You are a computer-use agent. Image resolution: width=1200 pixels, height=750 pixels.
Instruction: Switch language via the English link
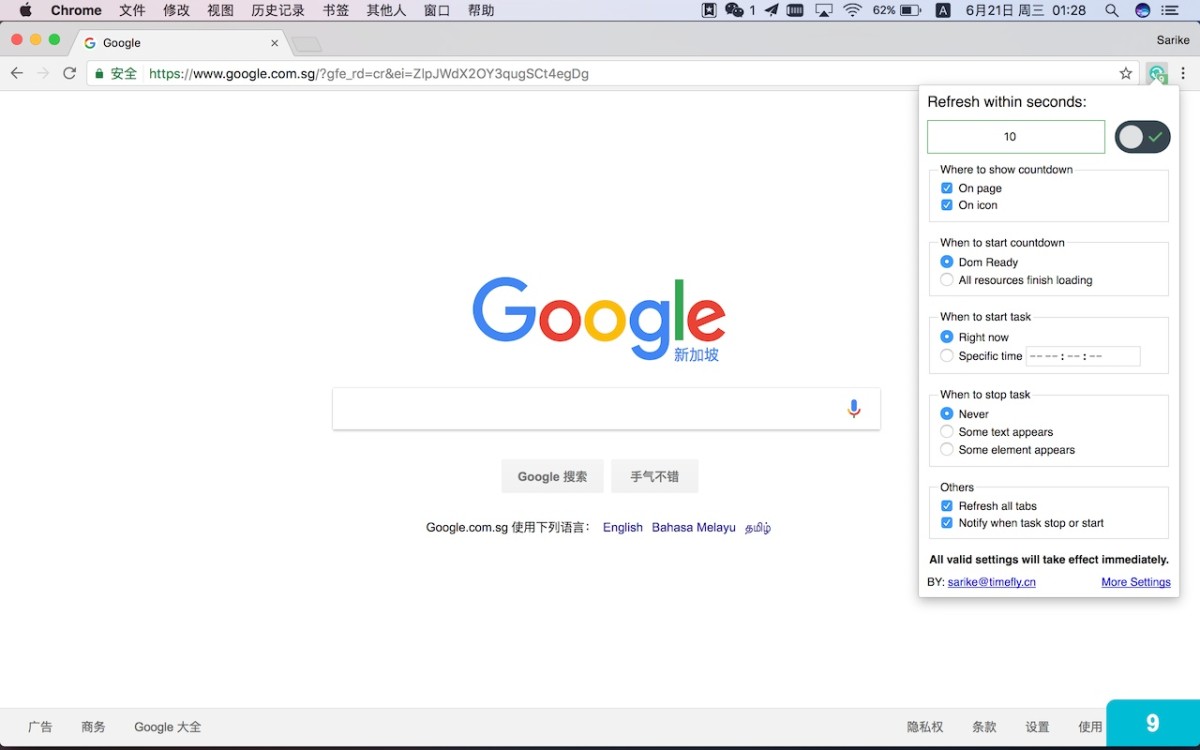(622, 528)
